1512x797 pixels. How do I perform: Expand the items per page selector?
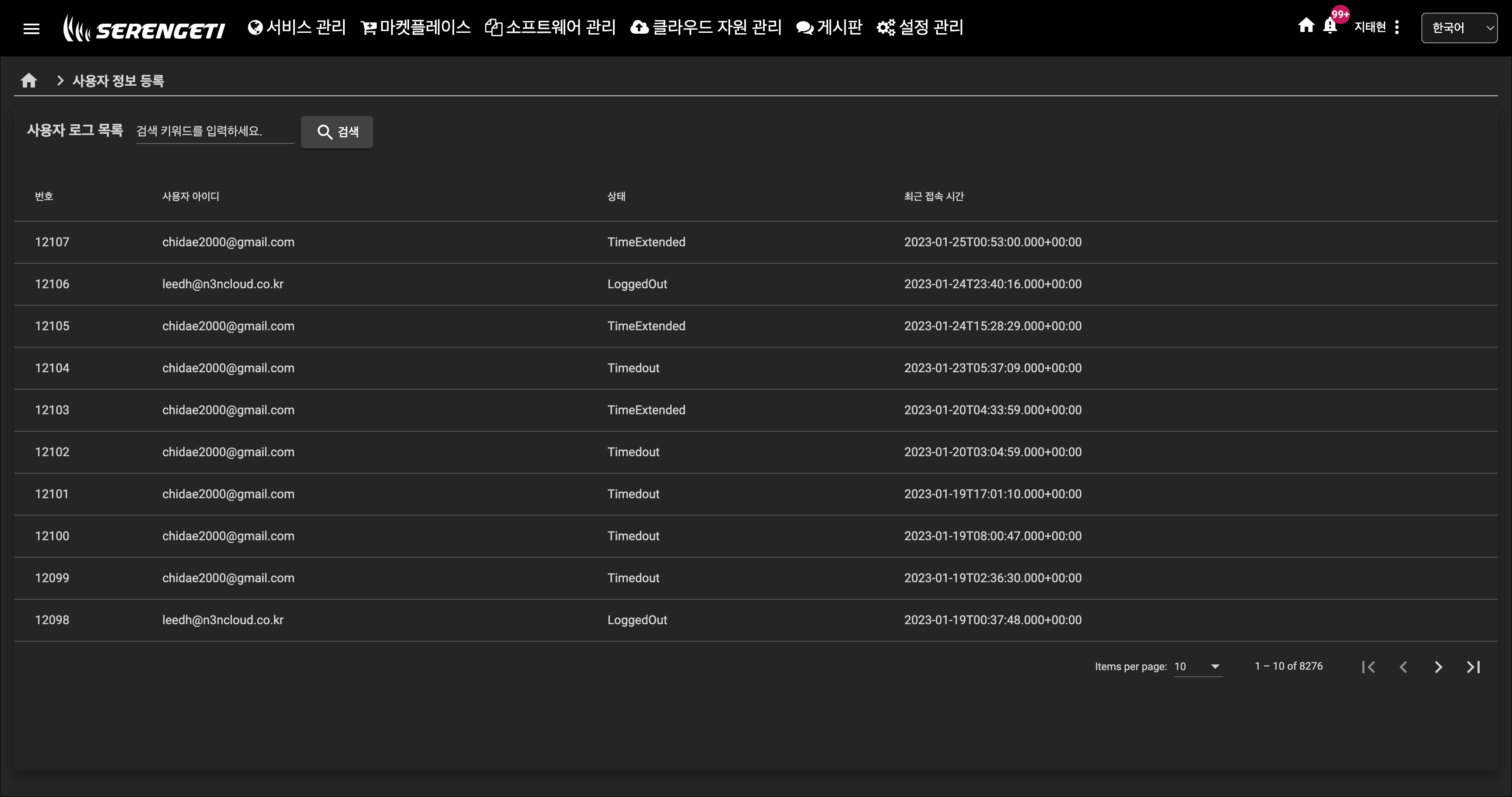click(x=1197, y=666)
